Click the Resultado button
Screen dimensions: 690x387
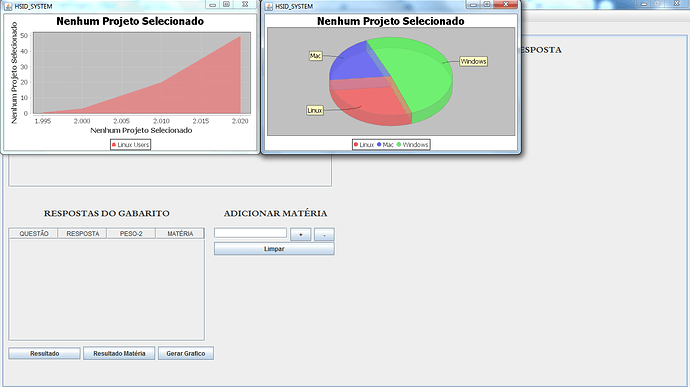click(44, 354)
